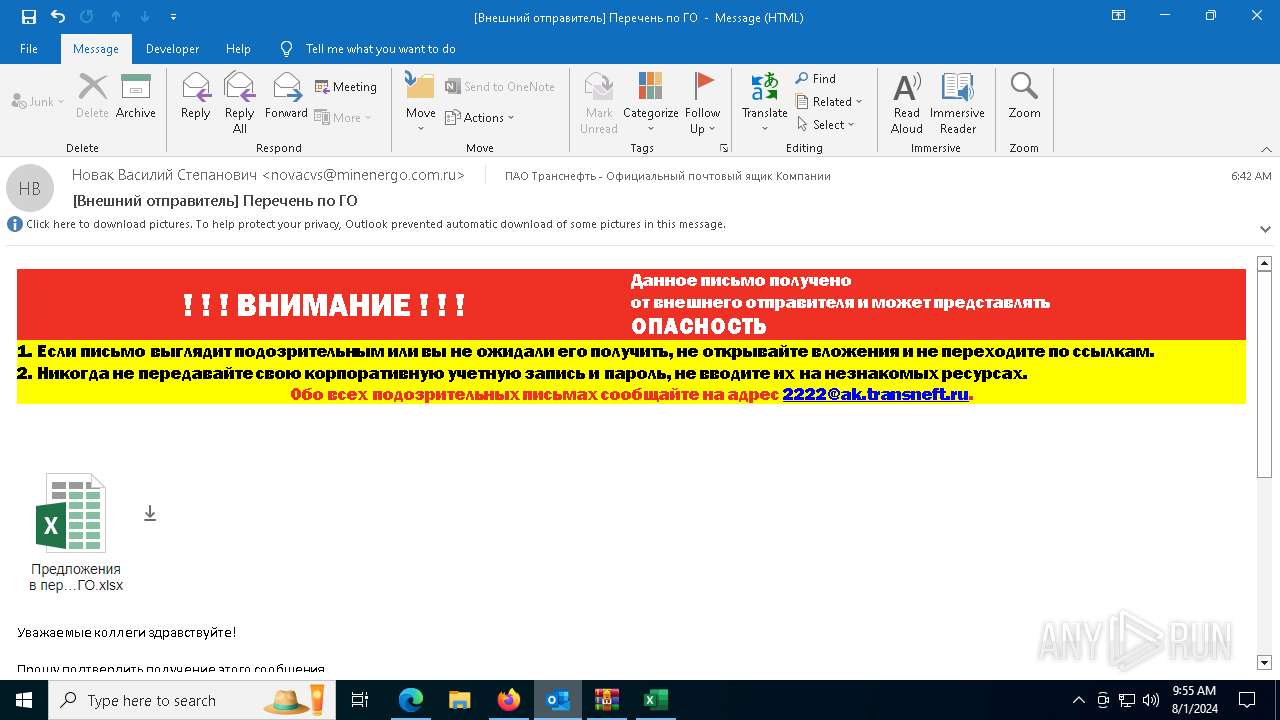Viewport: 1280px width, 720px height.
Task: Open the Follow Up flag menu
Action: [703, 103]
